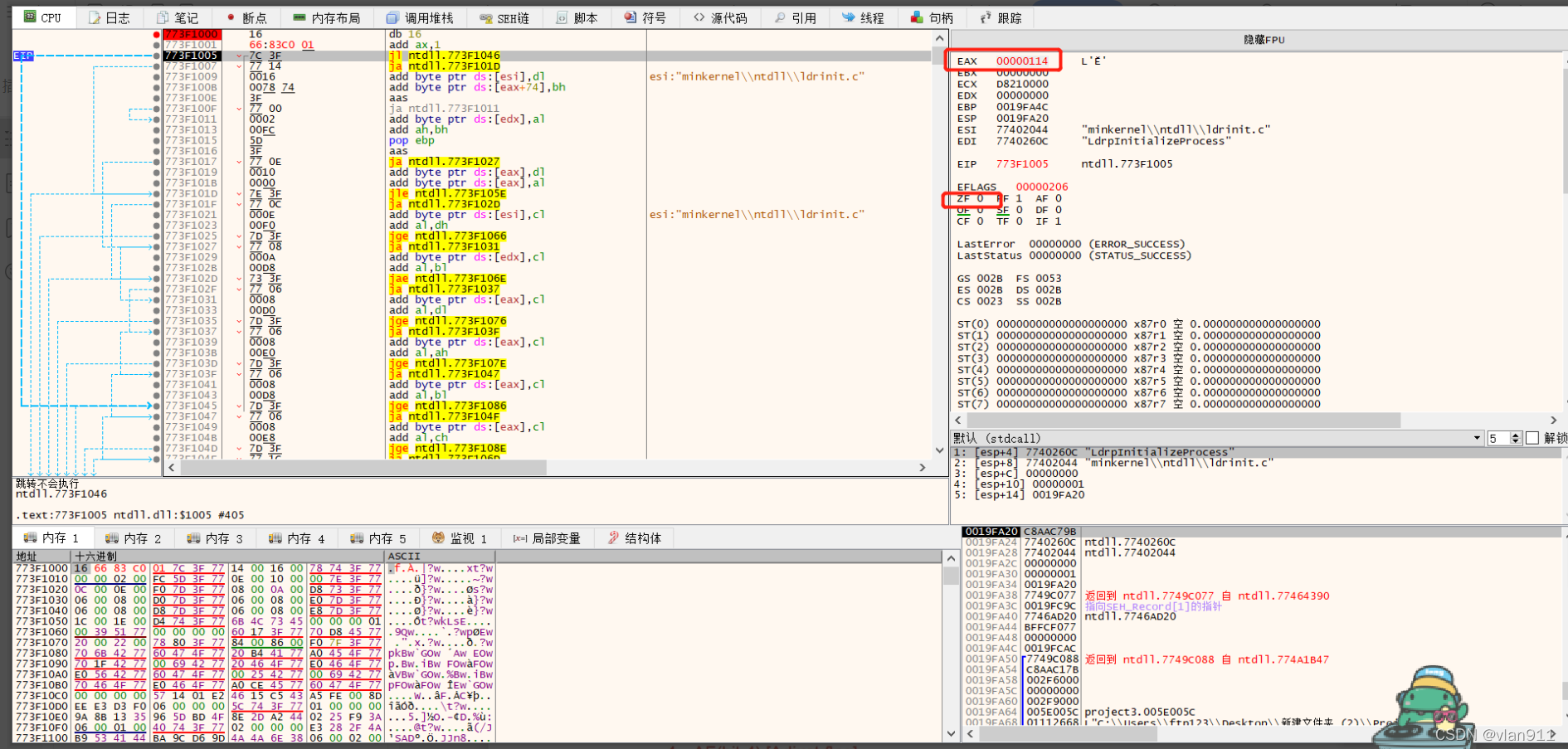Click the 内存布局 memory map icon
Viewport: 1568px width, 749px height.
click(299, 17)
